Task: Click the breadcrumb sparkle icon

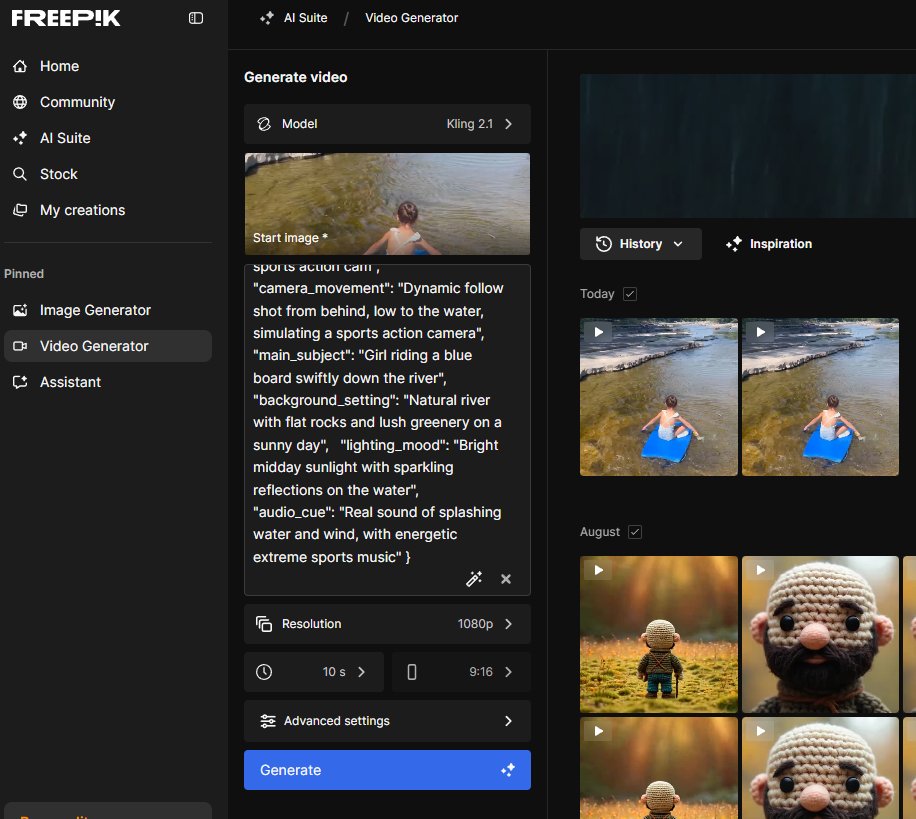Action: [266, 18]
